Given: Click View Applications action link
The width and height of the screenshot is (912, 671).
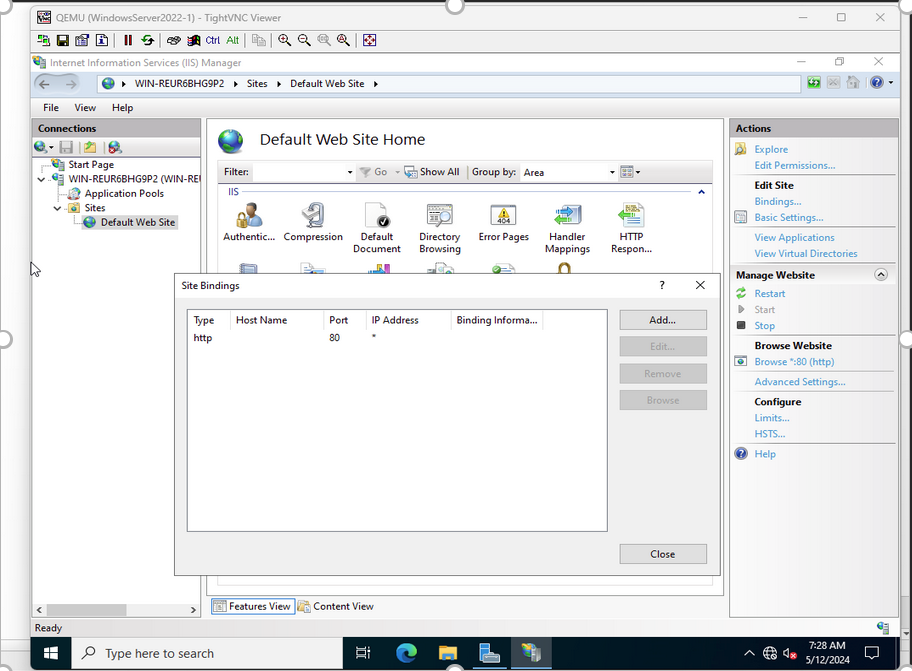Looking at the screenshot, I should point(794,237).
